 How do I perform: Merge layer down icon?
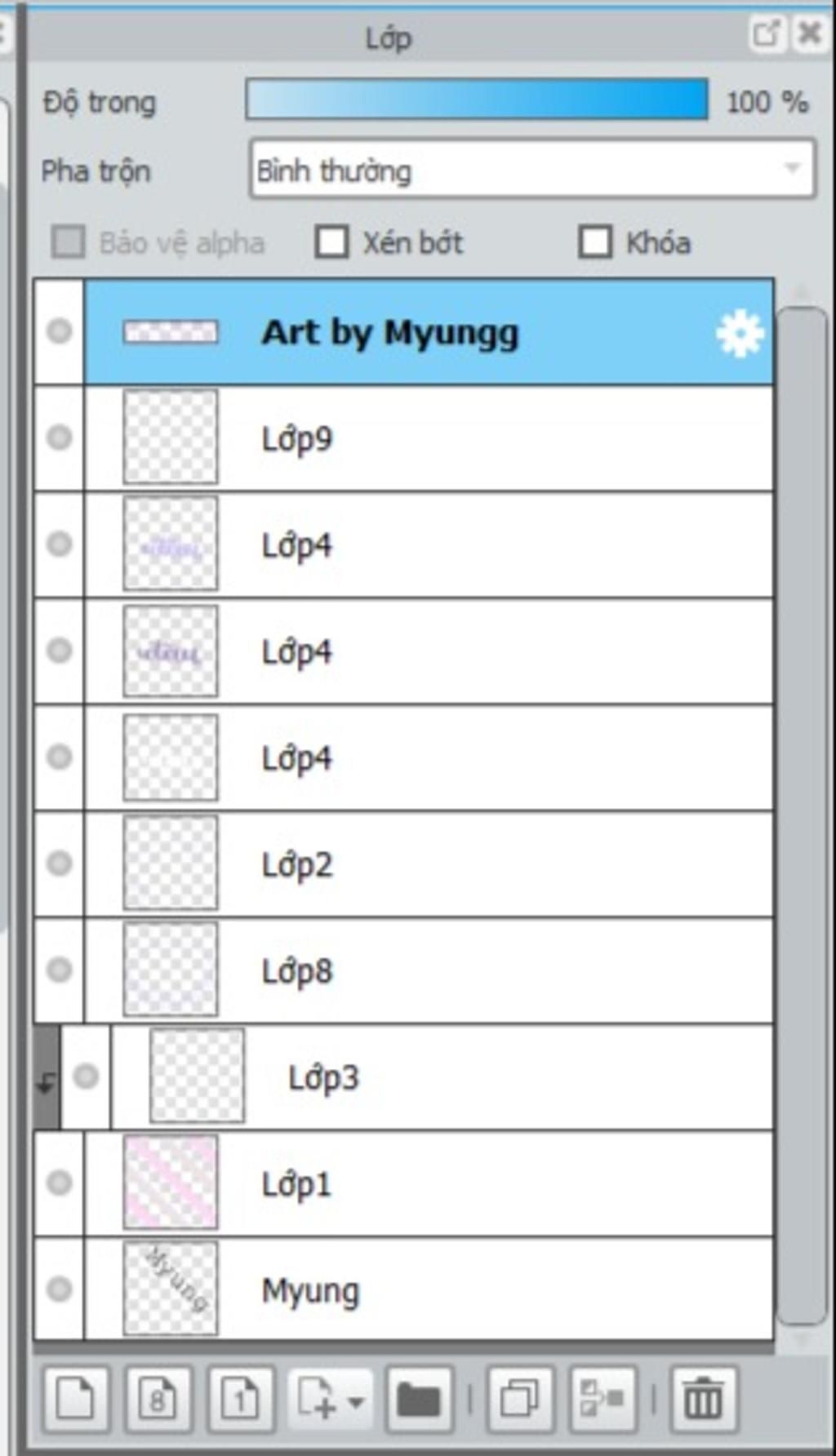tap(603, 1399)
